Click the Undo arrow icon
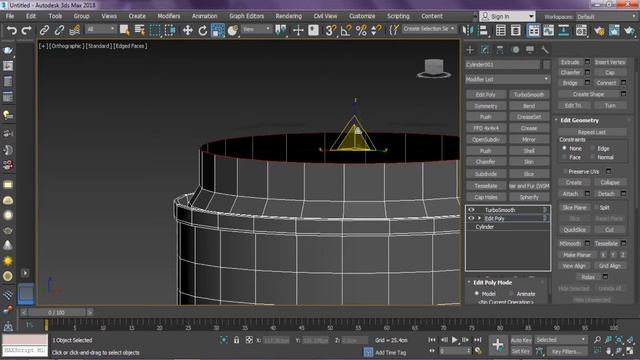 [12, 30]
